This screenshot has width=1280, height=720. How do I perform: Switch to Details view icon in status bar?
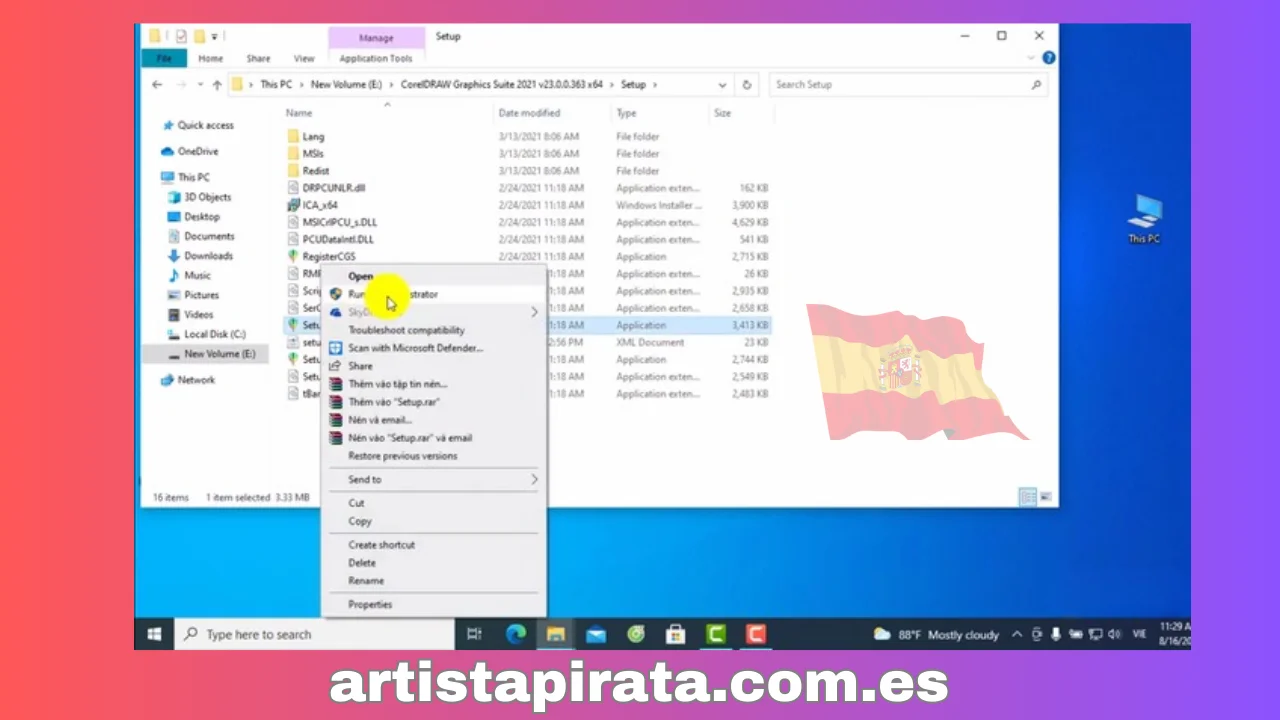click(x=1027, y=497)
